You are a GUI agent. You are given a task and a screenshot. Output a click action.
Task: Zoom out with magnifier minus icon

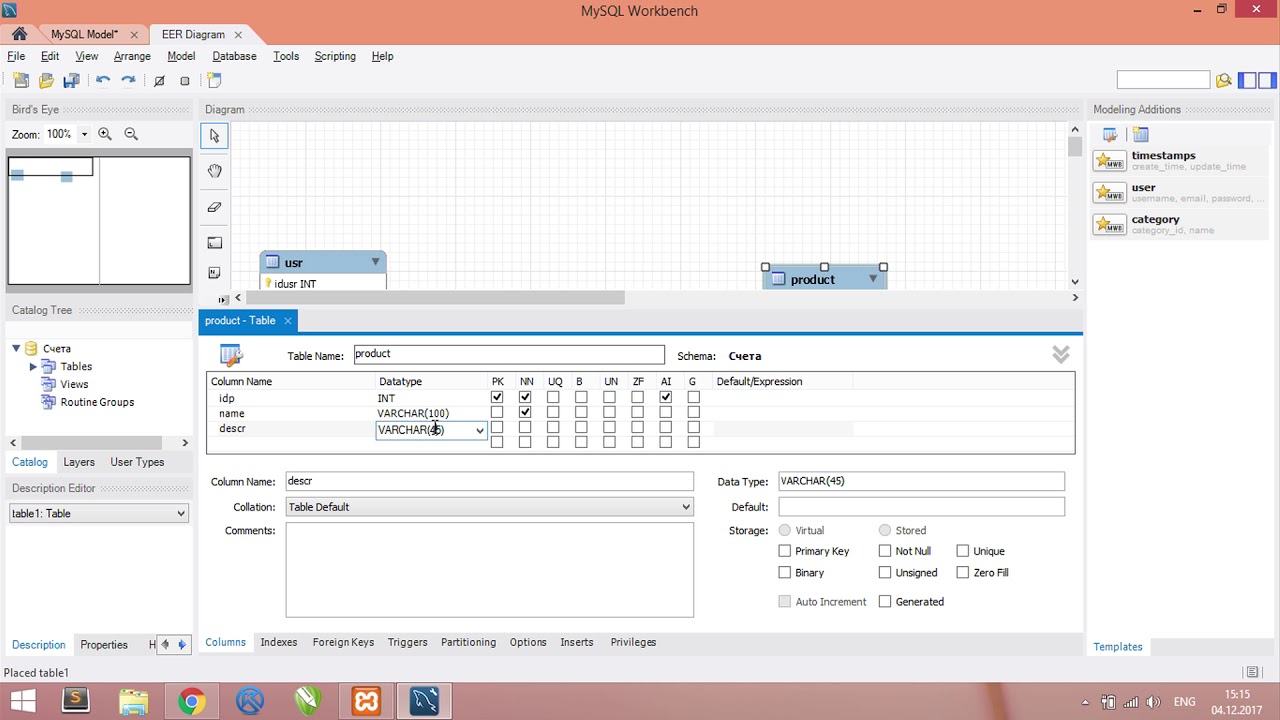tap(131, 134)
